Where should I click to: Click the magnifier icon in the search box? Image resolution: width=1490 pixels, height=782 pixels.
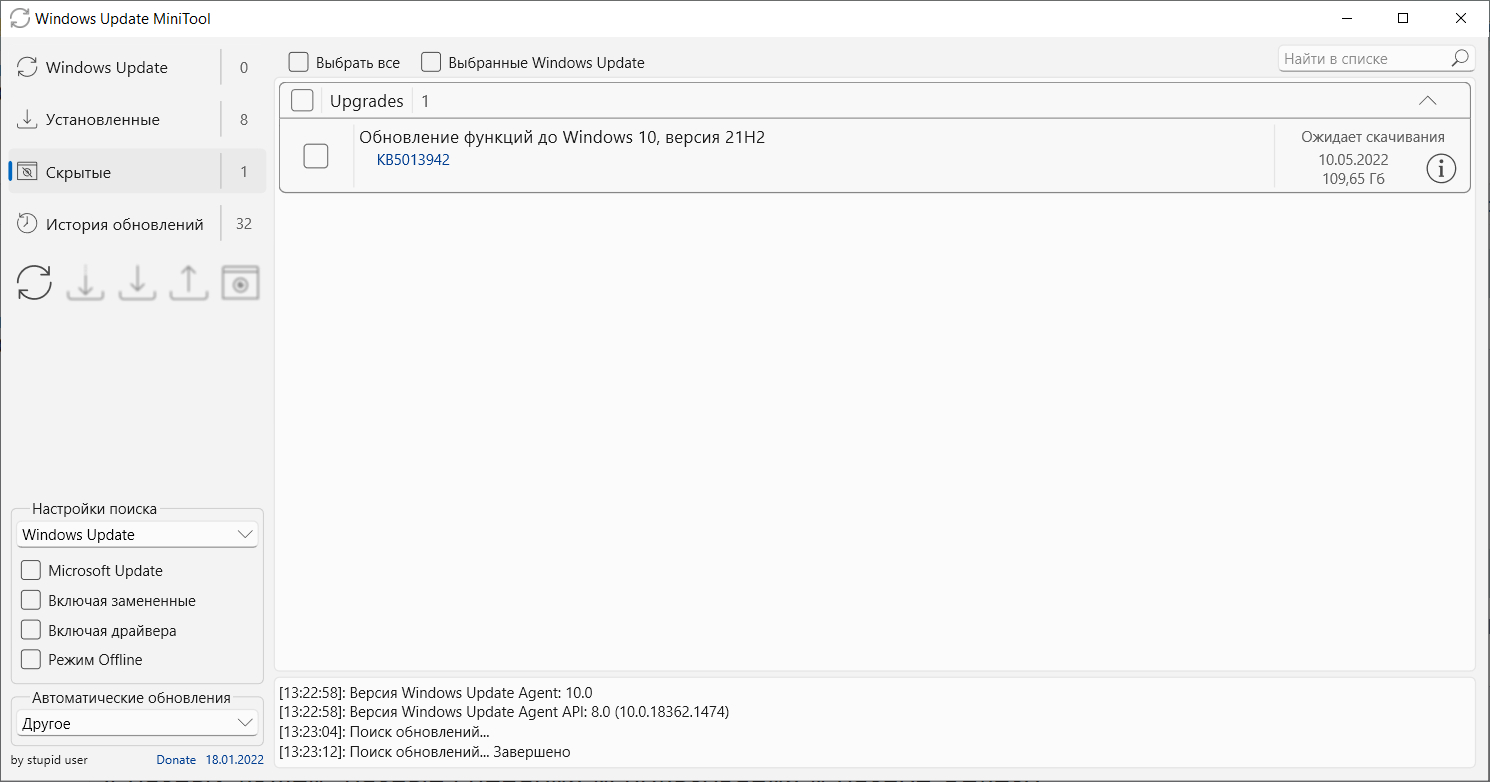pos(1461,59)
